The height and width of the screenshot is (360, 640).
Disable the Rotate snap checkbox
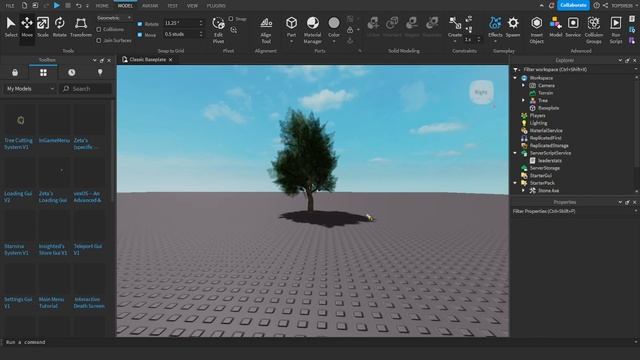click(140, 24)
